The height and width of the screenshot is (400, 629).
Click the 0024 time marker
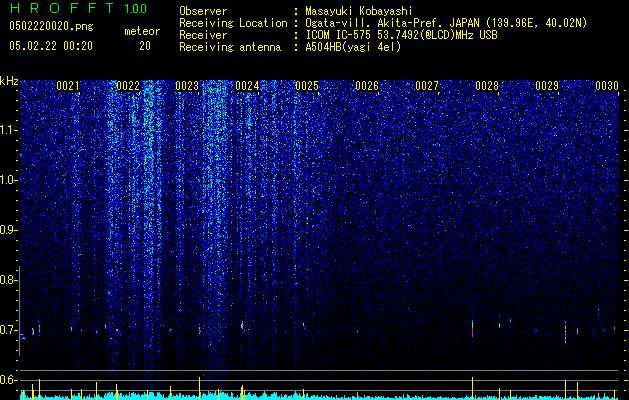[x=247, y=86]
